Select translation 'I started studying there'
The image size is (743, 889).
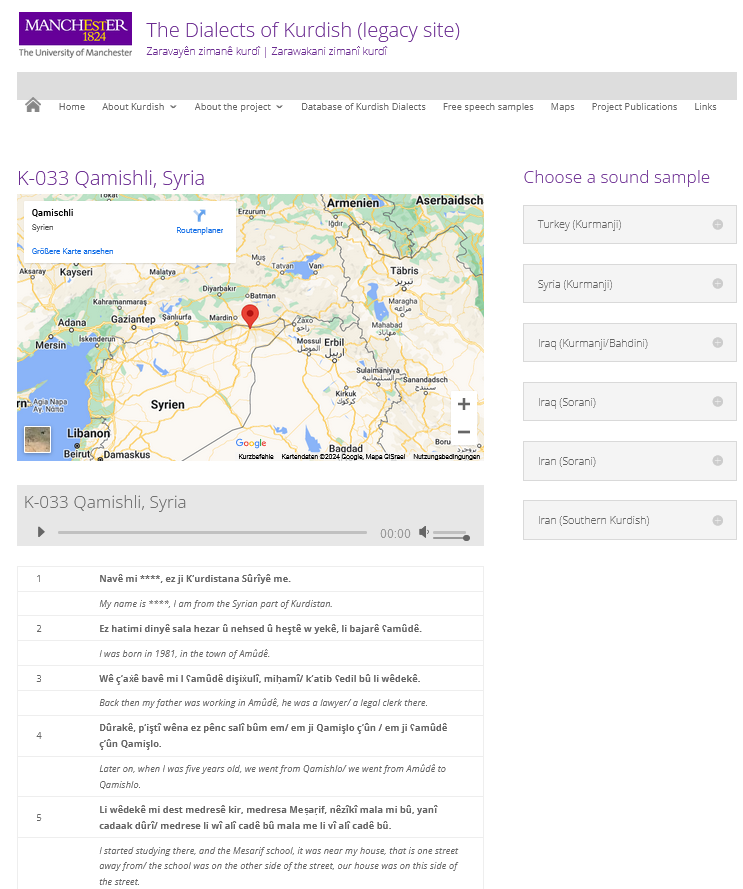pos(278,866)
